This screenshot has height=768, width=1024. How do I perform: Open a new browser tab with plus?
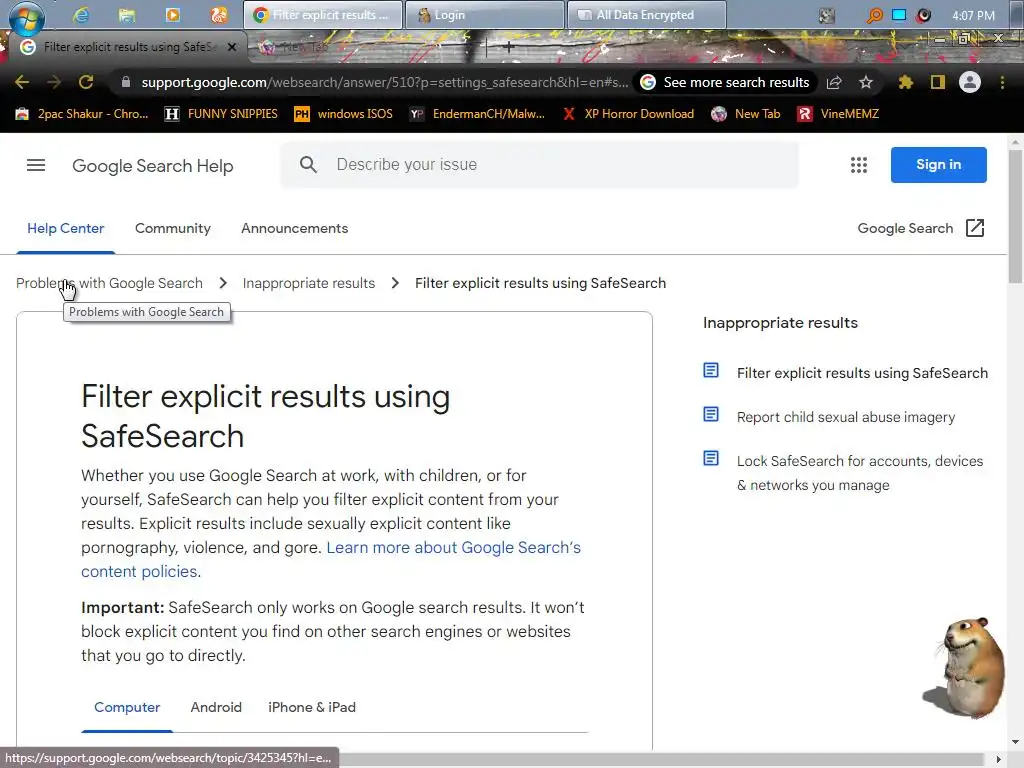[509, 46]
